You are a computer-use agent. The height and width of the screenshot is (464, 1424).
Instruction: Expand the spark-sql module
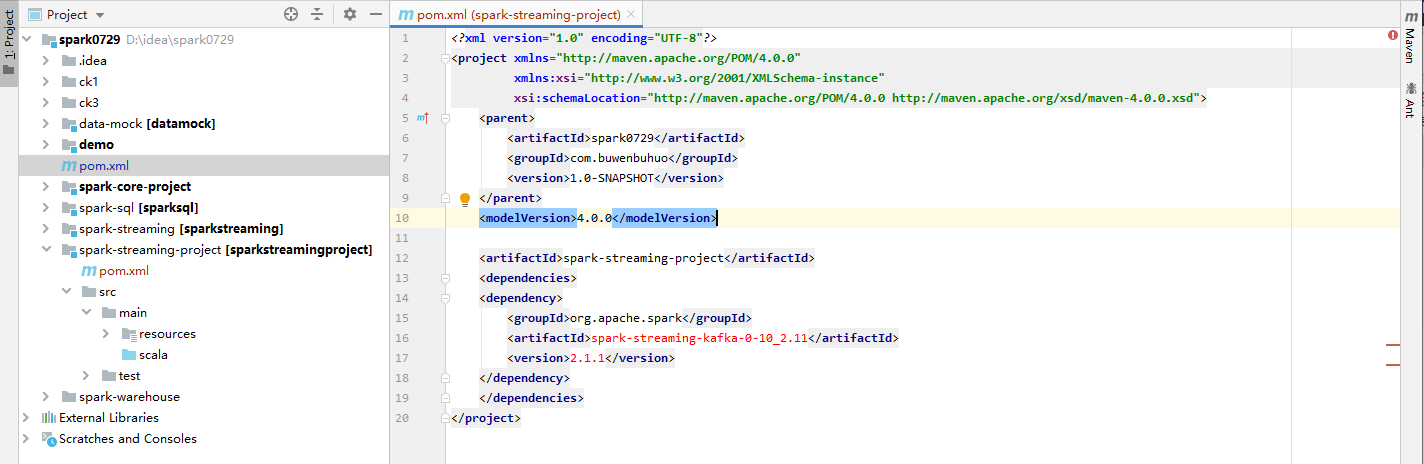pyautogui.click(x=46, y=207)
